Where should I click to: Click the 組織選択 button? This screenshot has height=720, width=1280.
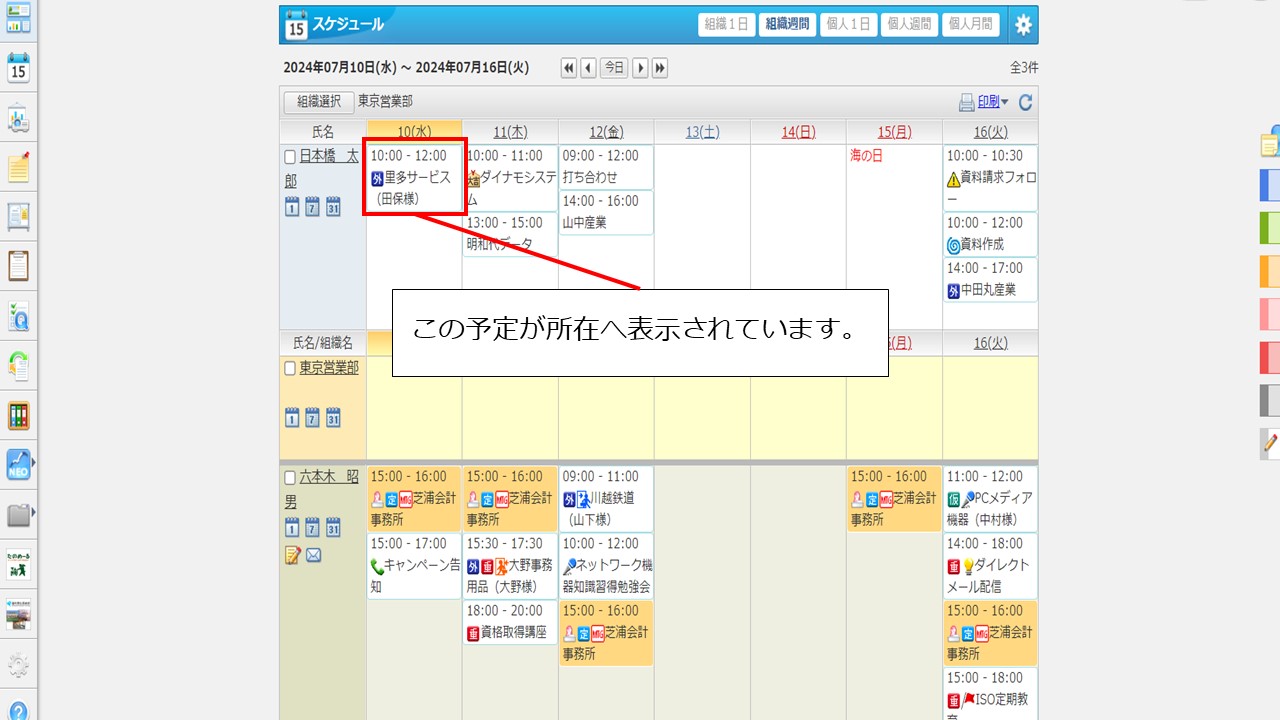[318, 102]
